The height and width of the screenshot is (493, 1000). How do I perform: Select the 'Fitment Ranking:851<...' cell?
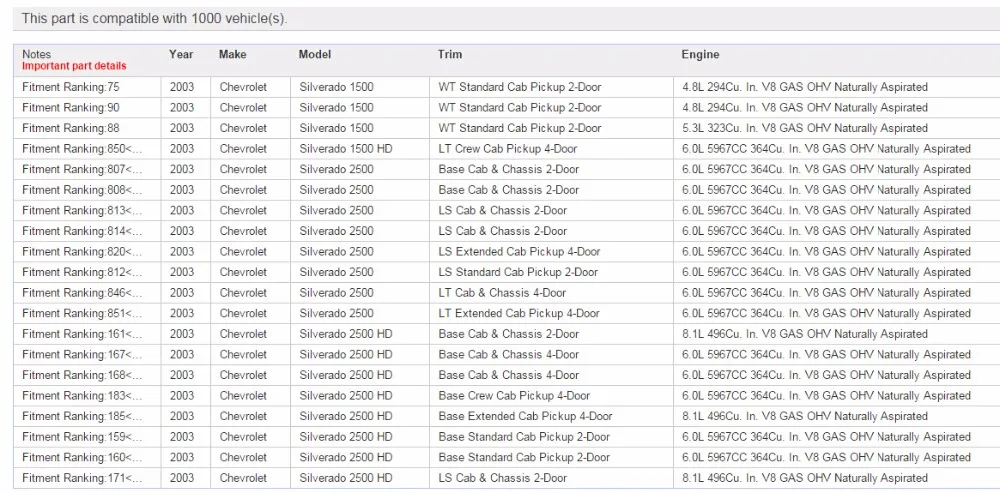[87, 313]
